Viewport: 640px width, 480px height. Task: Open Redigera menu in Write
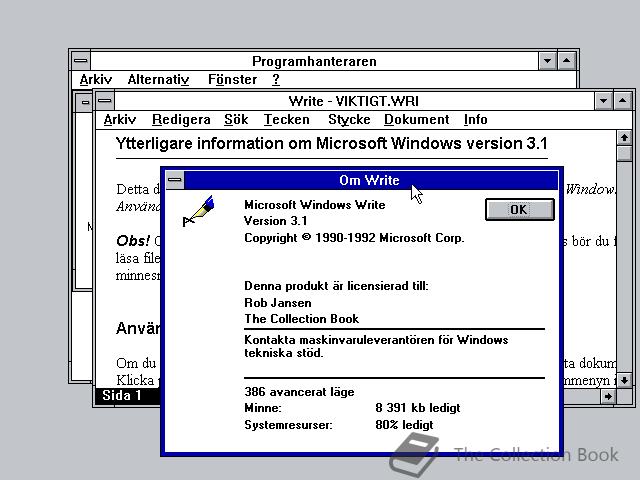click(x=181, y=120)
